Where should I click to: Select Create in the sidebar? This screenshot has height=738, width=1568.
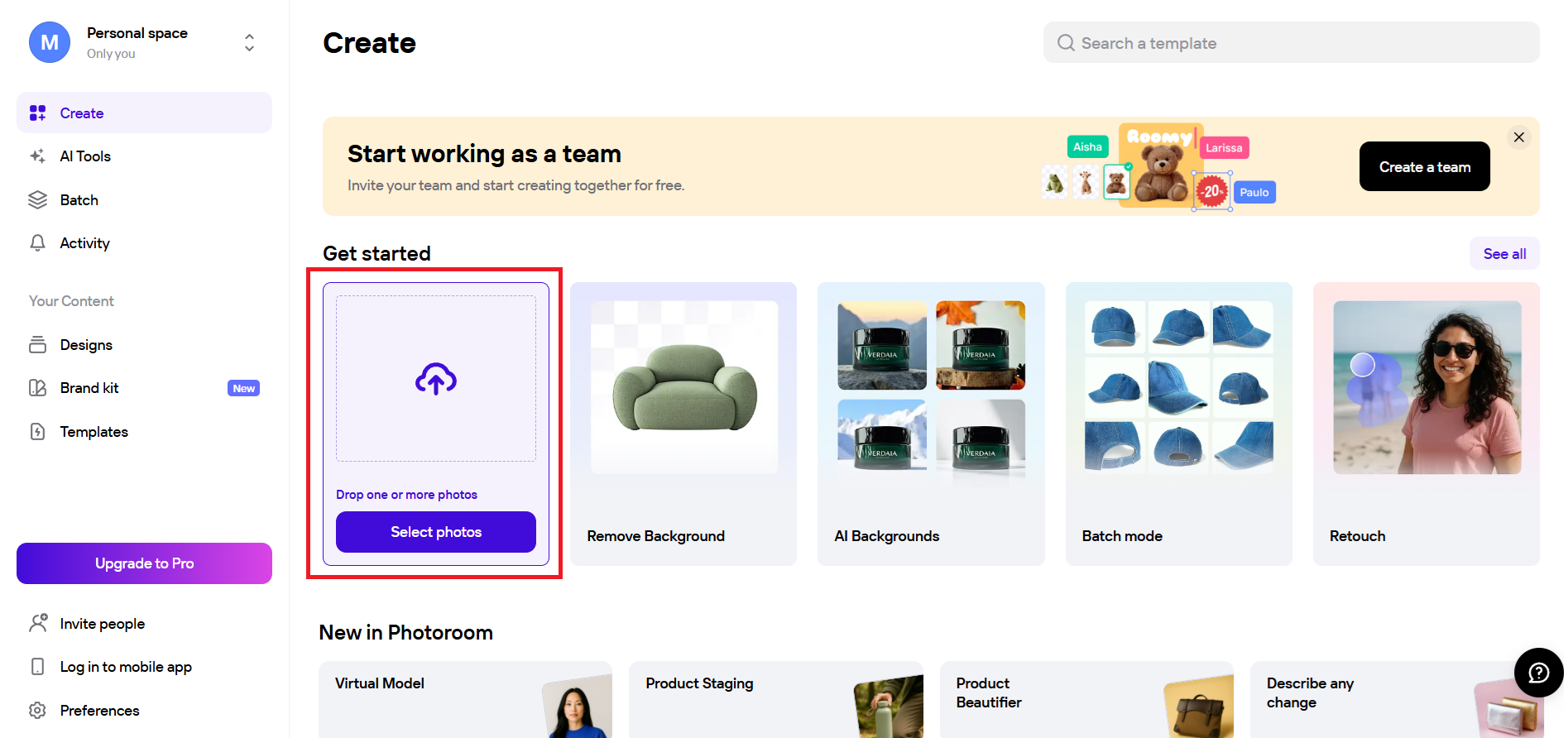144,113
